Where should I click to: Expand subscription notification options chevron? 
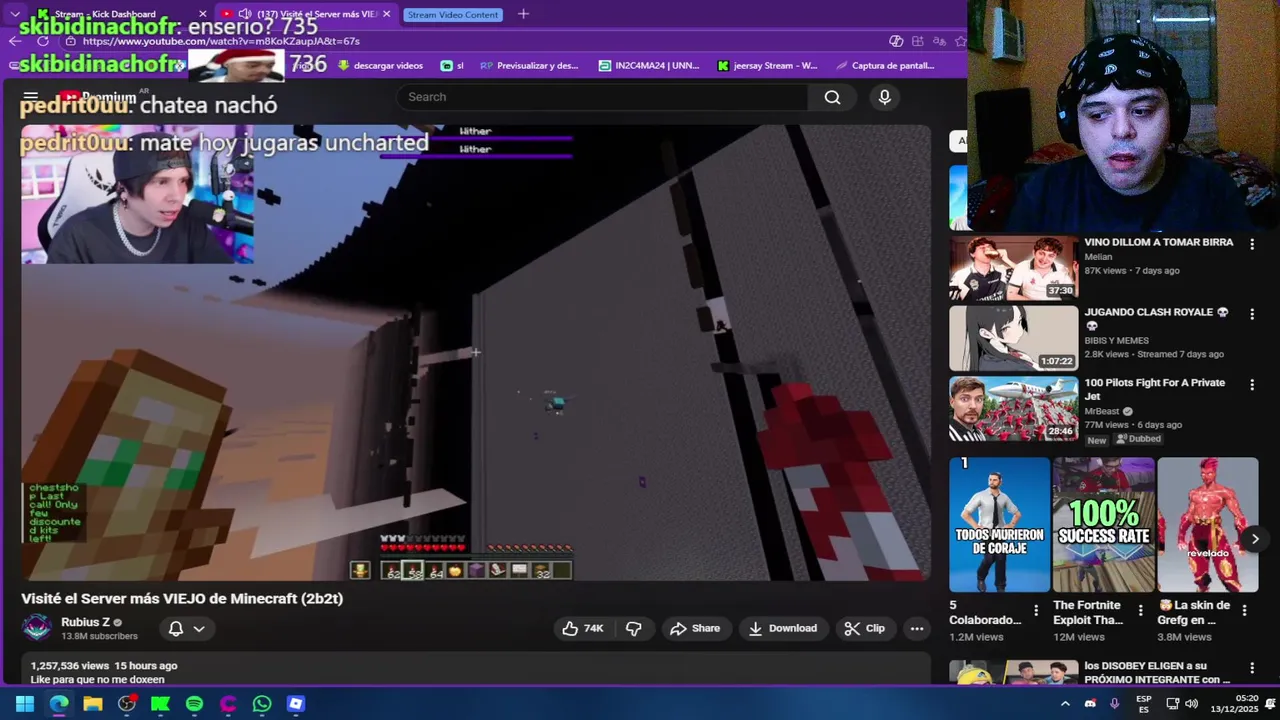click(x=199, y=628)
